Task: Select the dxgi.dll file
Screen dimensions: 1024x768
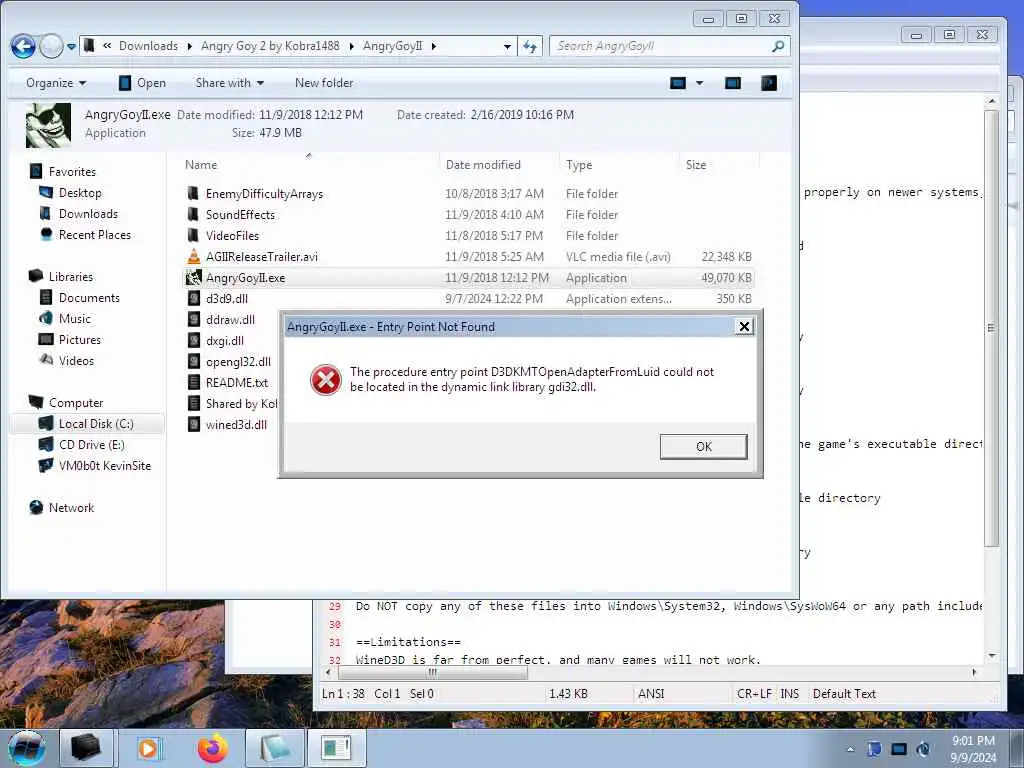Action: (x=225, y=340)
